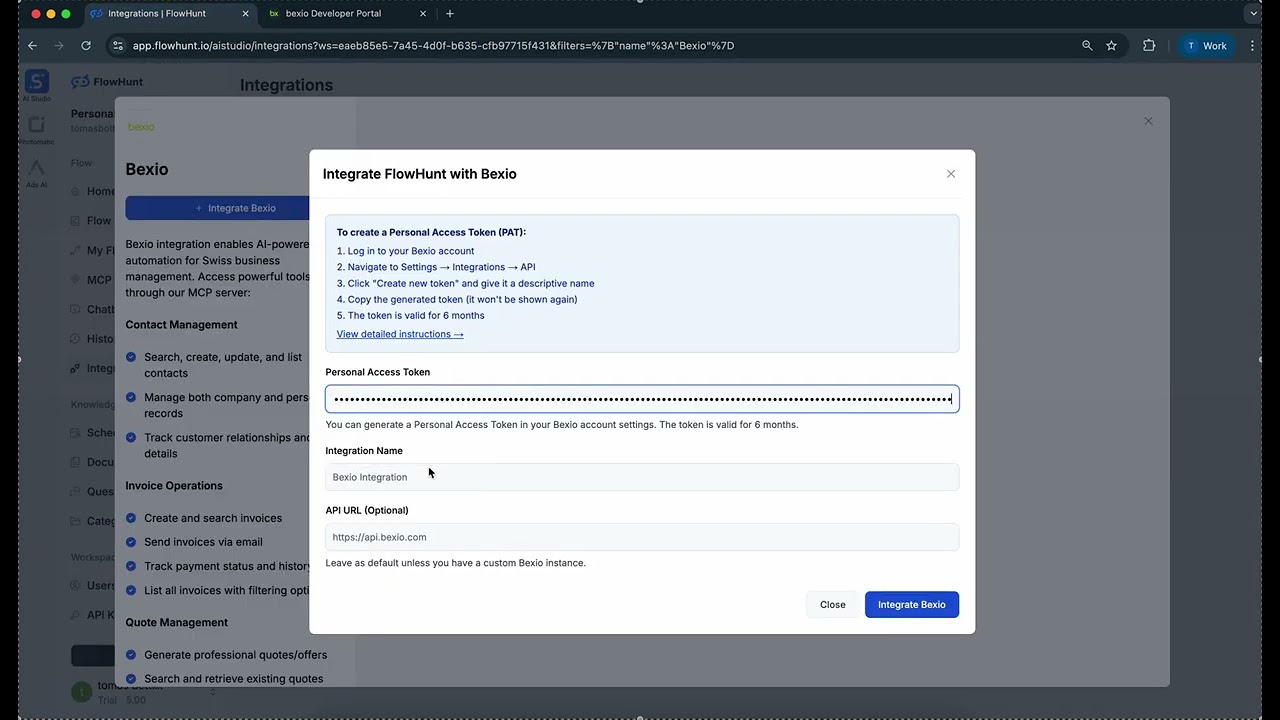Open View detailed instructions link
Viewport: 1280px width, 720px height.
pos(400,334)
